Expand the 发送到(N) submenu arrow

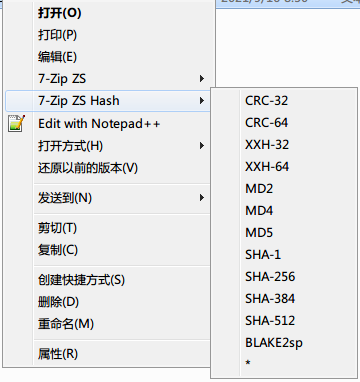click(202, 198)
